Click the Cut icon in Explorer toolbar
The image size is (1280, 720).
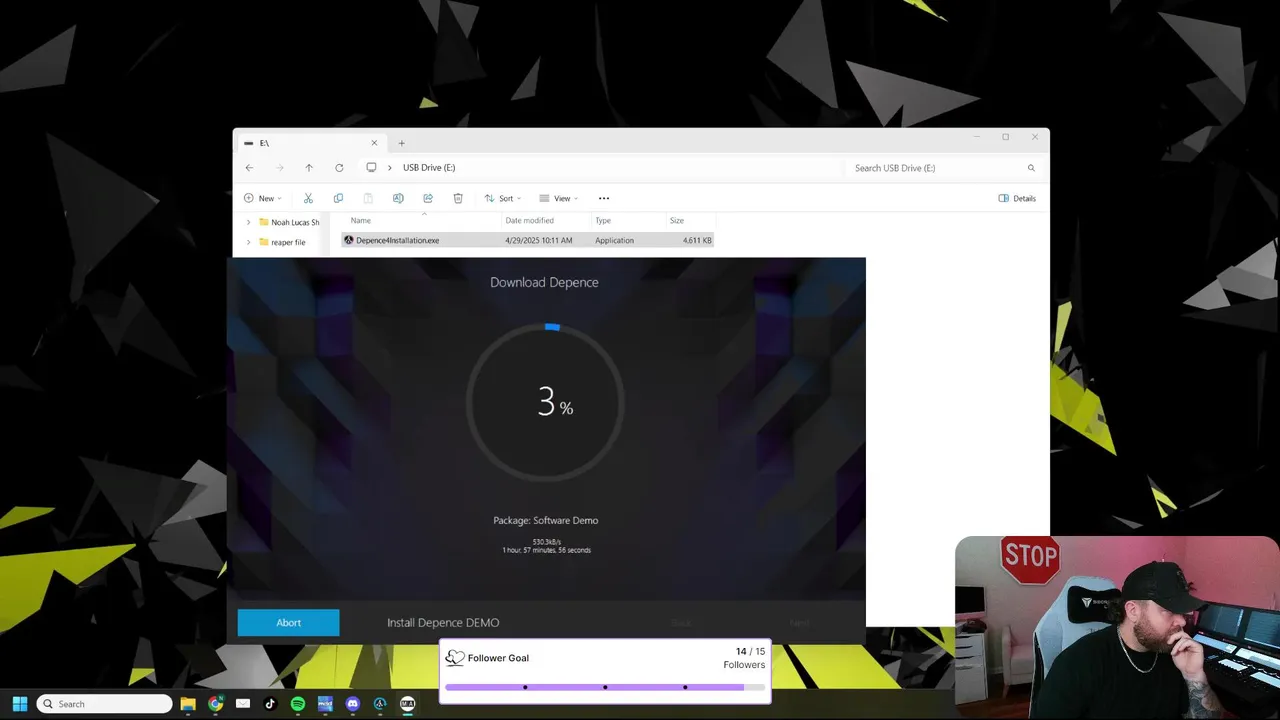[x=308, y=198]
